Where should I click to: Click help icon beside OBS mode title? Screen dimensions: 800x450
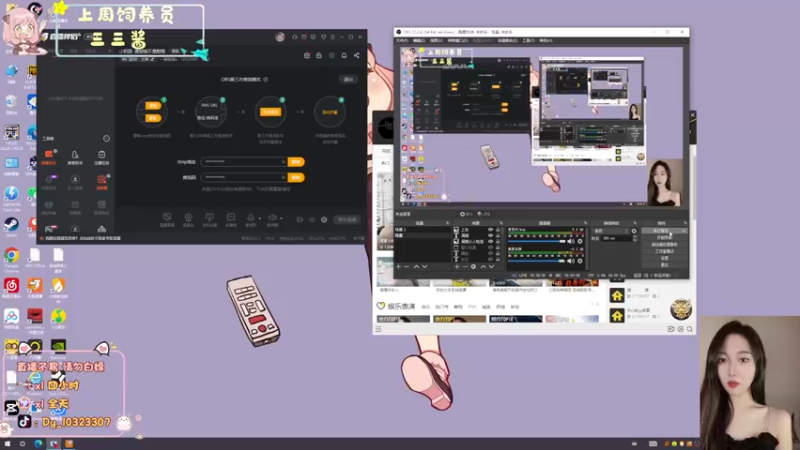266,80
